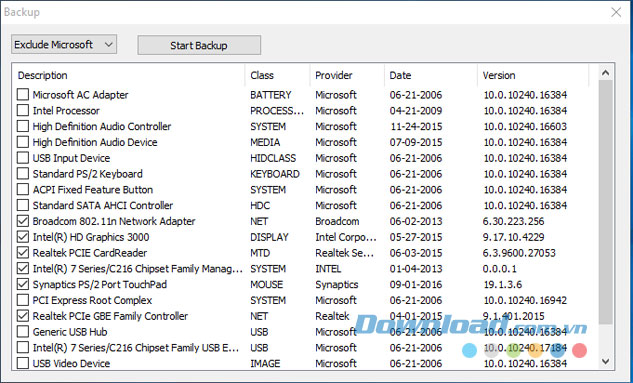Open the Exclude Microsoft dropdown
The image size is (633, 383).
[64, 44]
